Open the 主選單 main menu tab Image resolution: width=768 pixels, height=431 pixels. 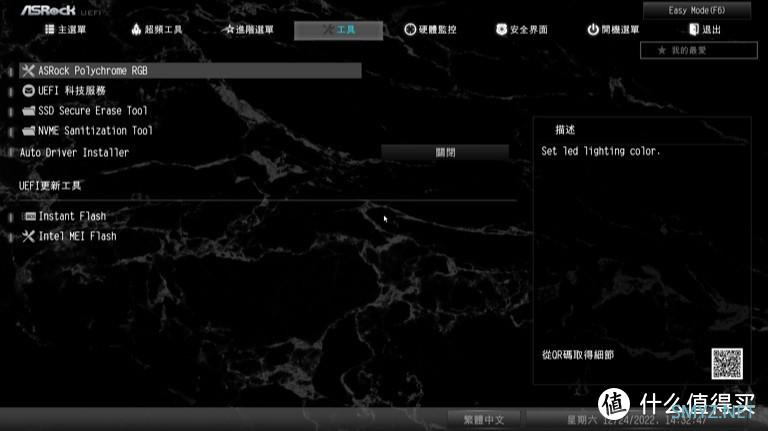coord(65,30)
